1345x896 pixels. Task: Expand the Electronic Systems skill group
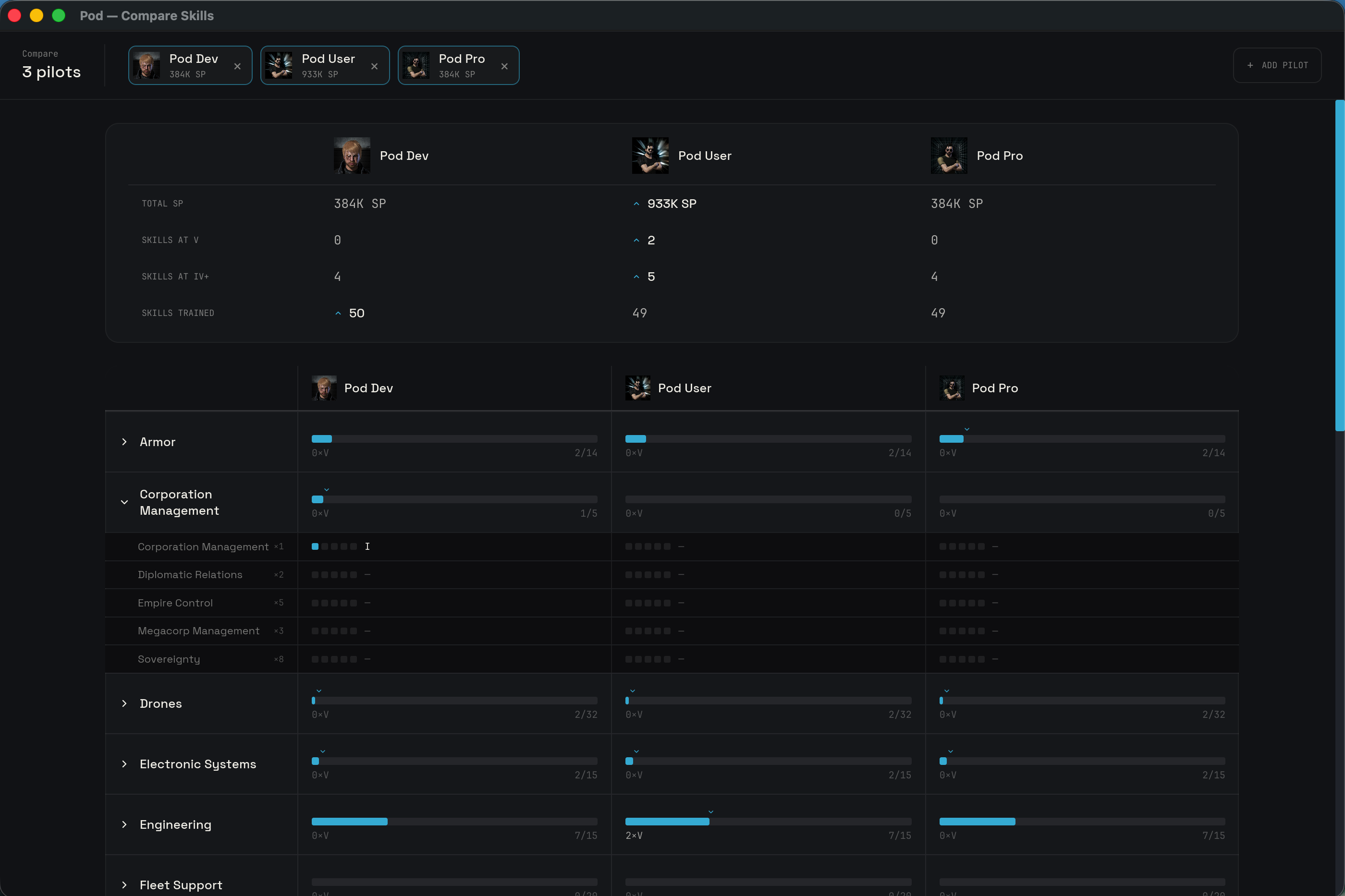[124, 764]
